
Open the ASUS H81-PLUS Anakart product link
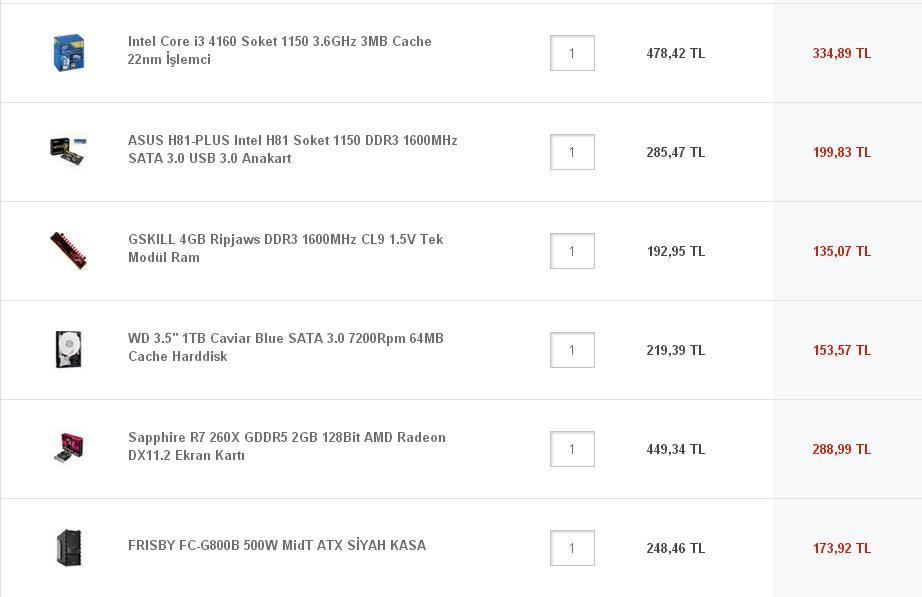pyautogui.click(x=292, y=149)
